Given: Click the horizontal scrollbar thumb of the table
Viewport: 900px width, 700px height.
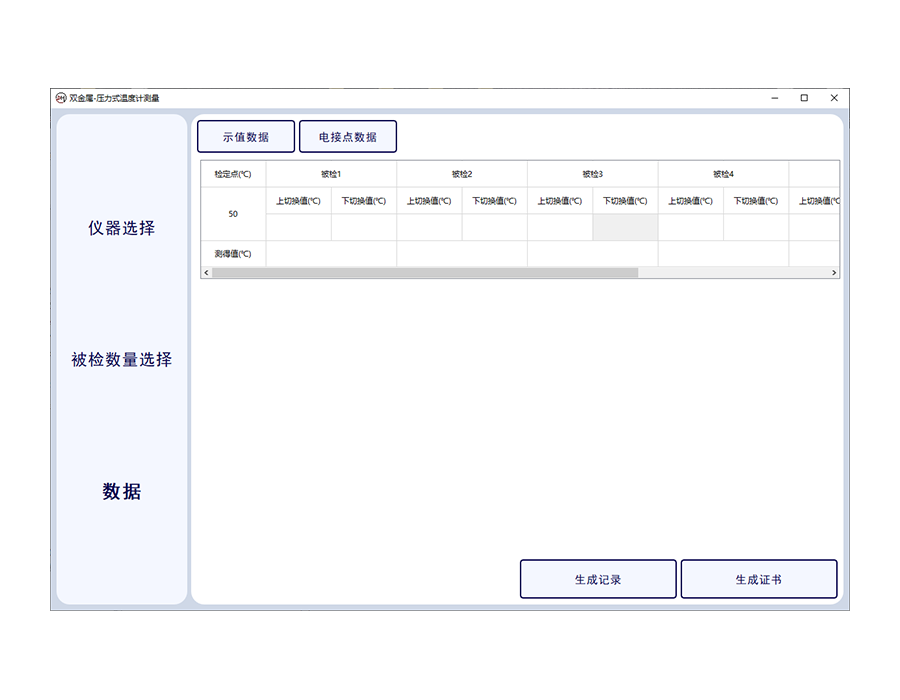Looking at the screenshot, I should point(425,272).
